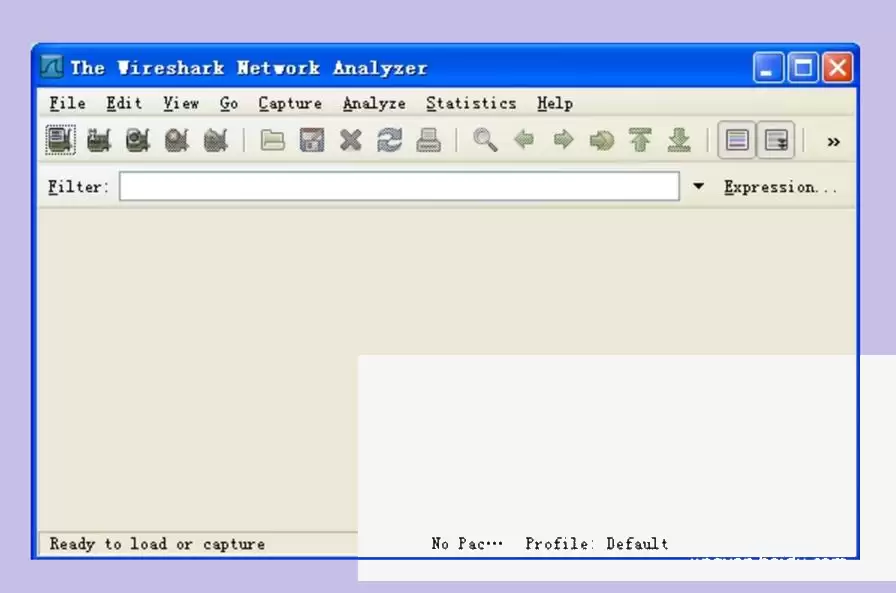Image resolution: width=896 pixels, height=593 pixels.
Task: Click the "No Pac…" status bar entry
Action: coord(467,544)
